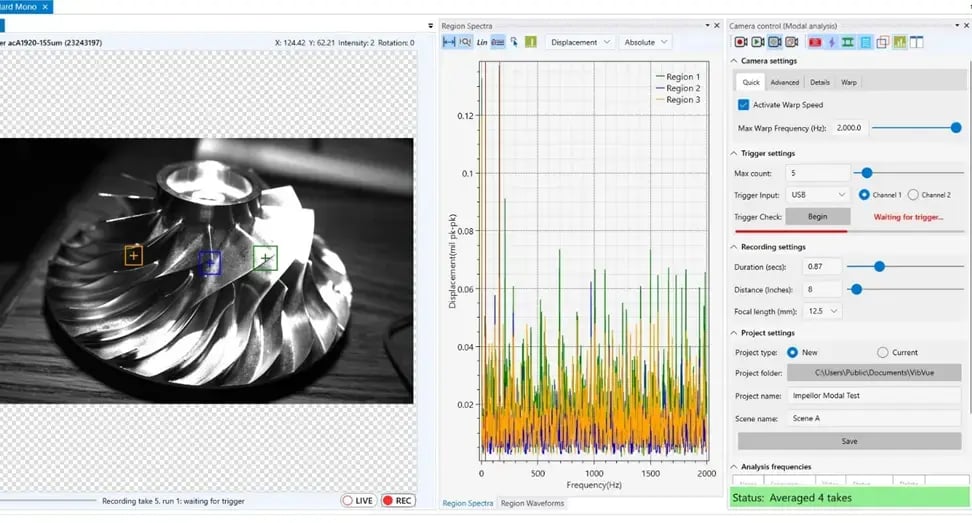Open the Advanced camera settings tab

pyautogui.click(x=784, y=82)
